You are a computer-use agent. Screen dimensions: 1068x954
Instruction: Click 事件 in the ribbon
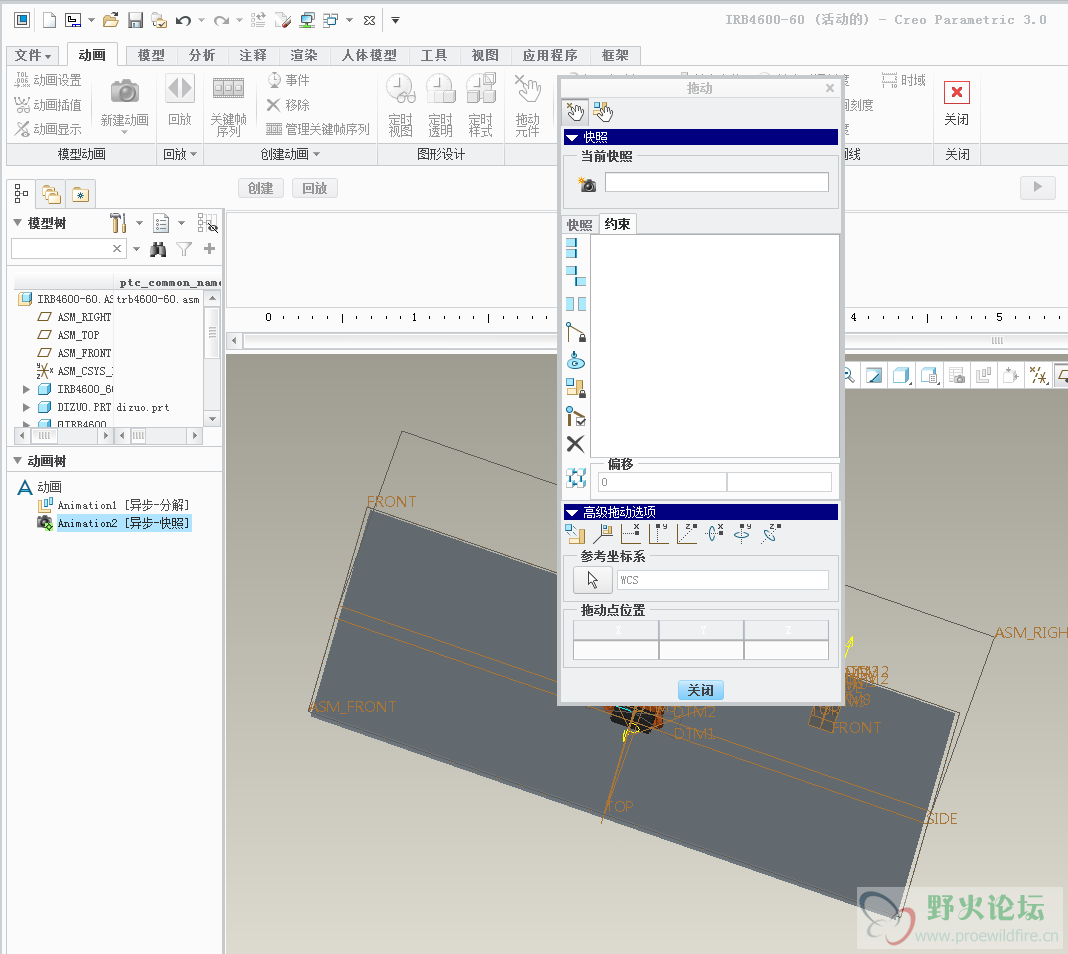(289, 80)
